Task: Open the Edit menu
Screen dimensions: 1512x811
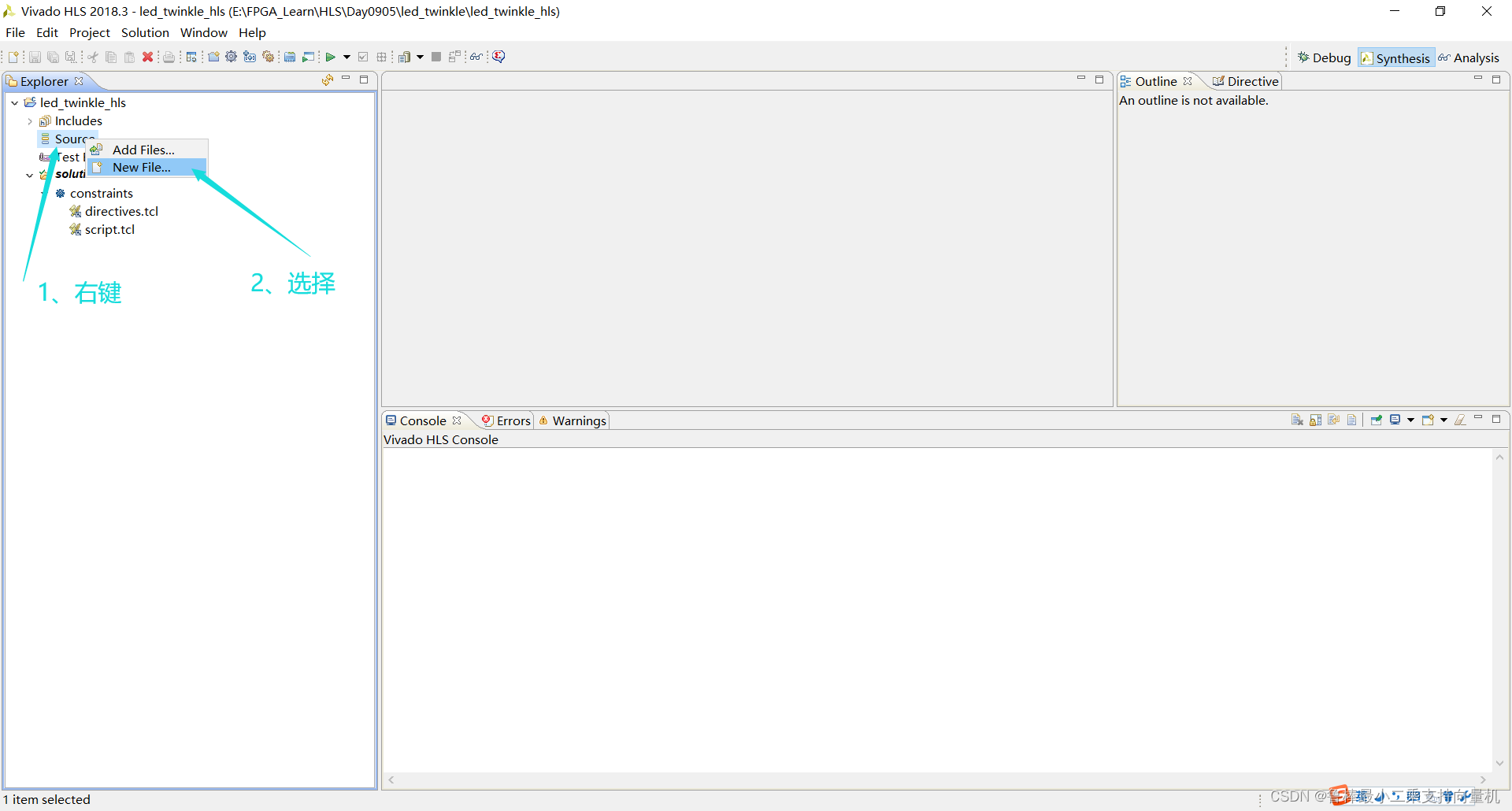Action: click(x=47, y=33)
